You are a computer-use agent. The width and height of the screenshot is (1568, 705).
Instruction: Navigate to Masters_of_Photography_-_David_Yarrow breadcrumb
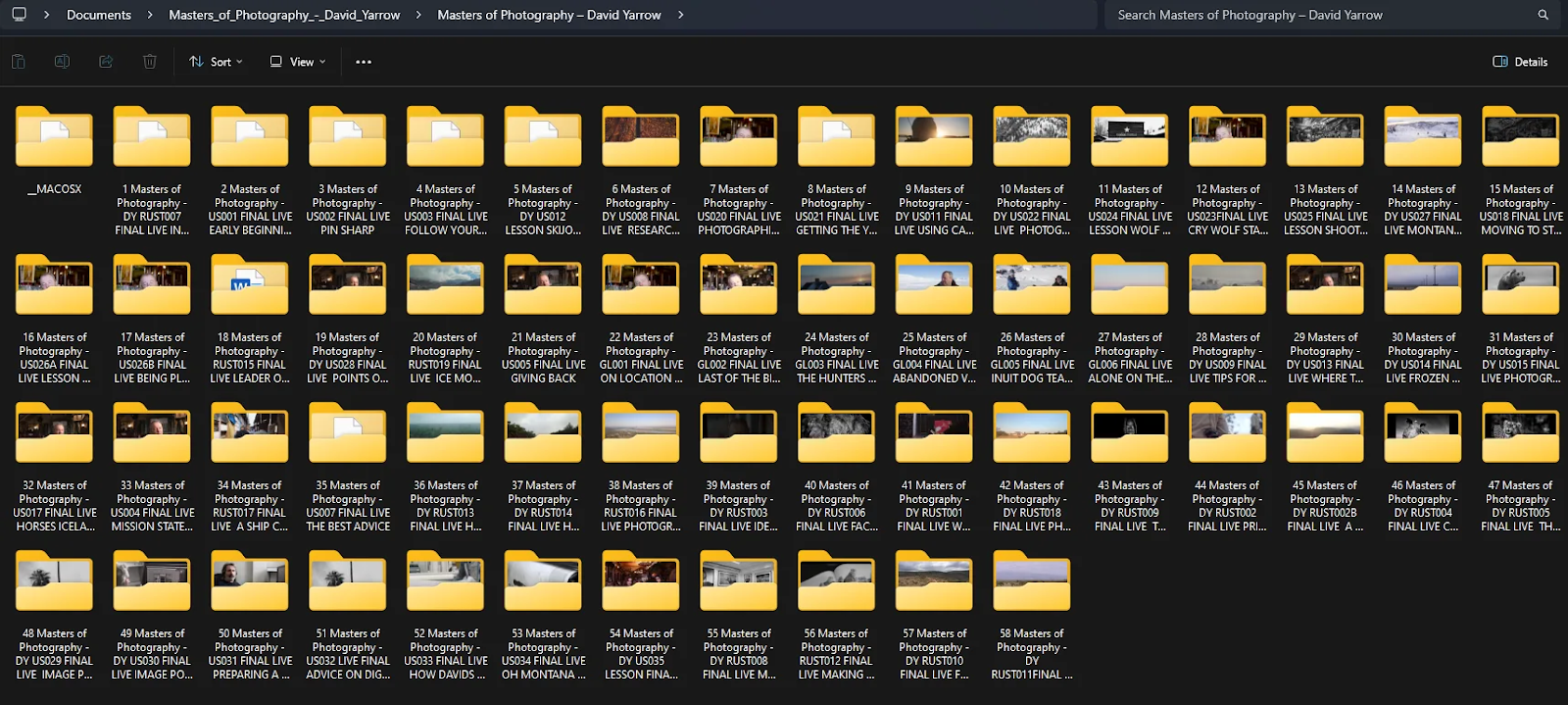[284, 15]
